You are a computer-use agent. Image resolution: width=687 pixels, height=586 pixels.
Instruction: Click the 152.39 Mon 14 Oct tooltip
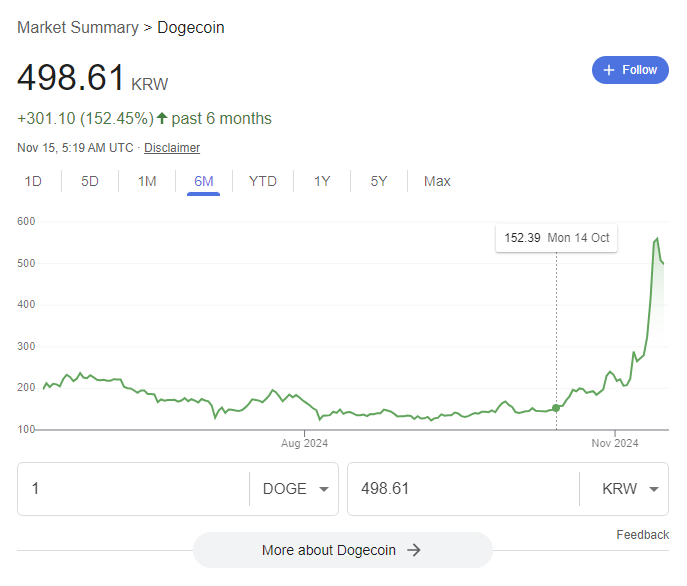tap(556, 238)
